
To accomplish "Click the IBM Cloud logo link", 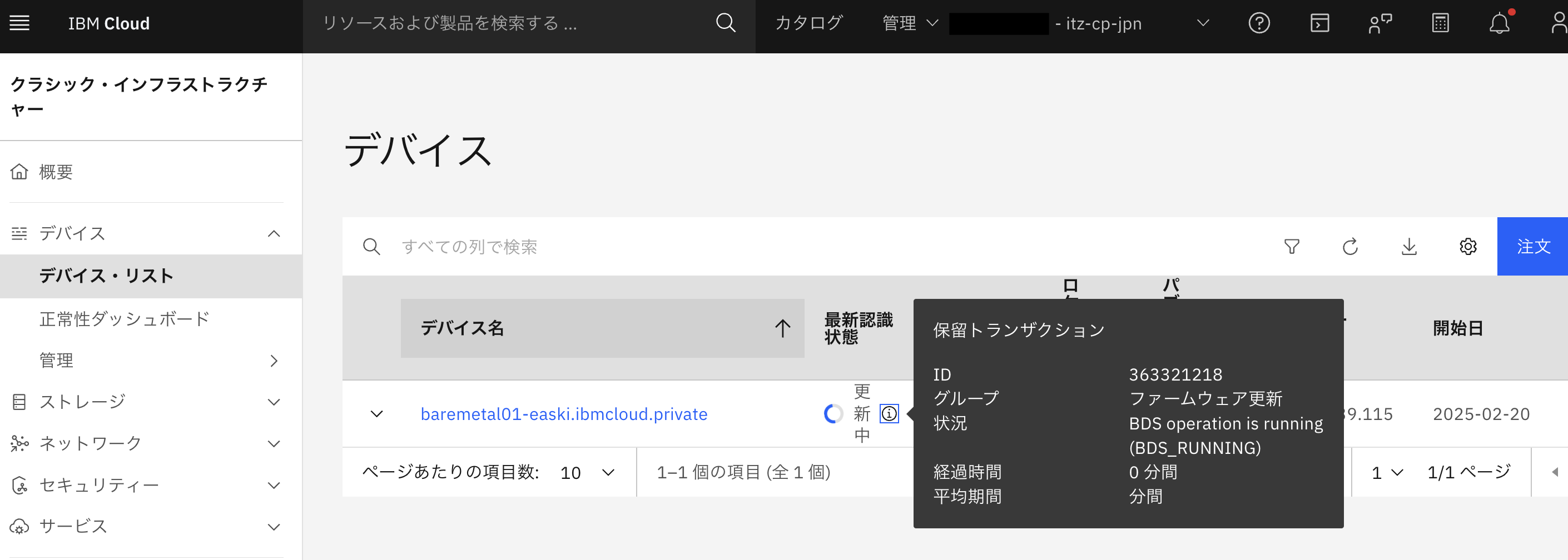I will coord(109,23).
